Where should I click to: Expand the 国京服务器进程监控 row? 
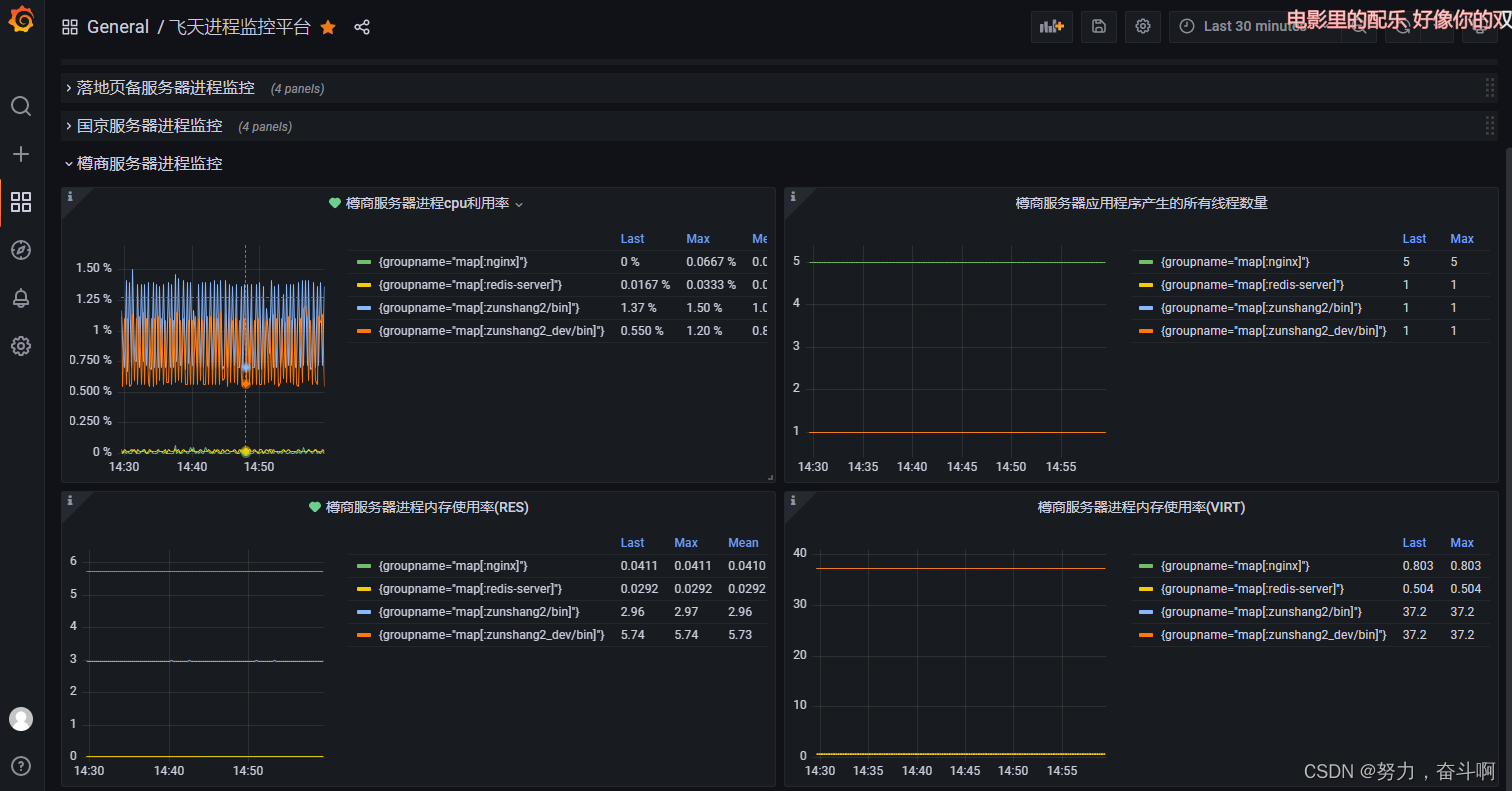pos(150,125)
